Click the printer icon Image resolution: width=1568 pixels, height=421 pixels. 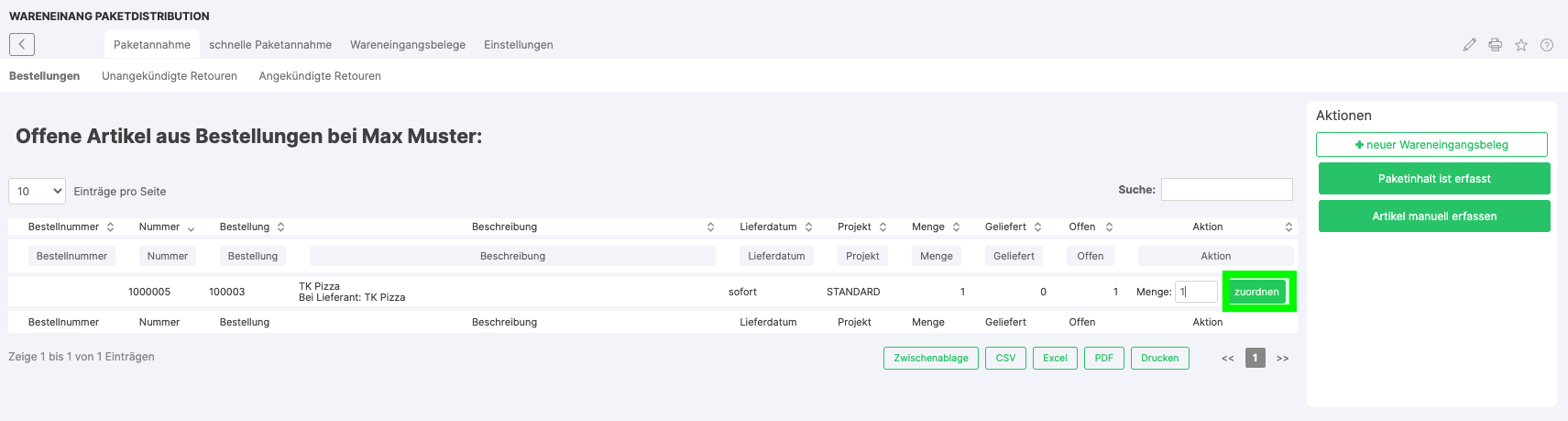click(1495, 45)
